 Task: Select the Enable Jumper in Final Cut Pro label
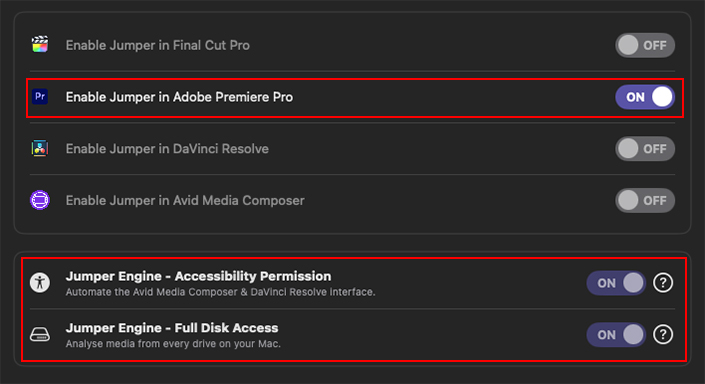(x=157, y=45)
